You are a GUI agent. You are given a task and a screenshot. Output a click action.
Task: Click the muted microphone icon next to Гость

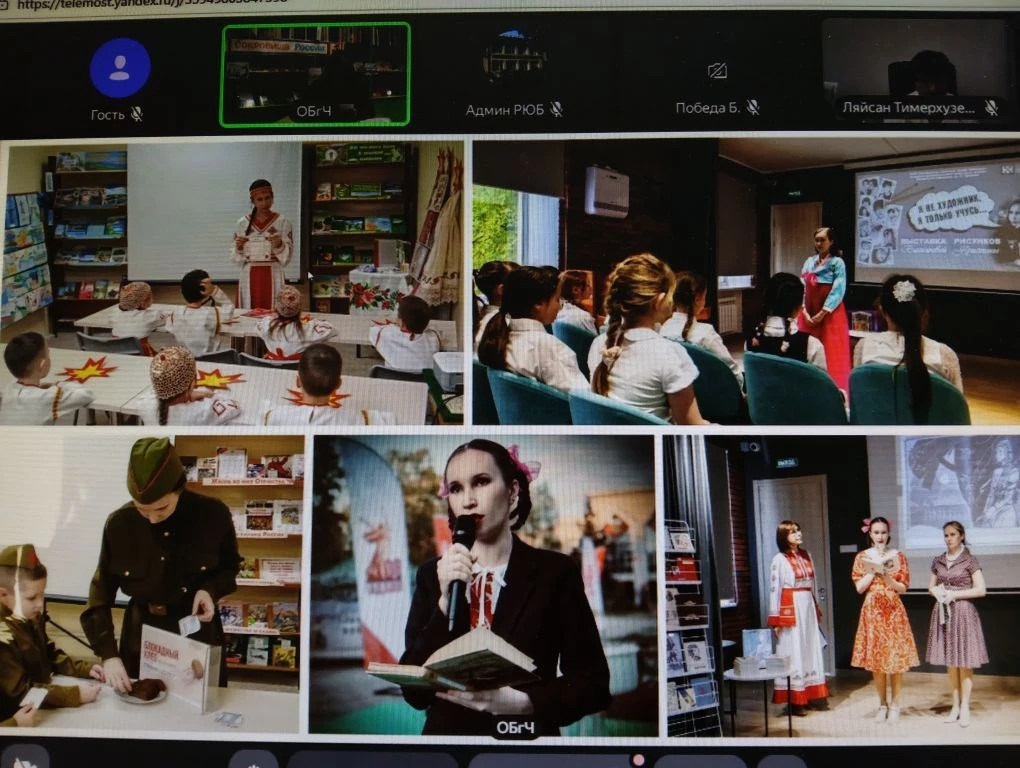137,114
